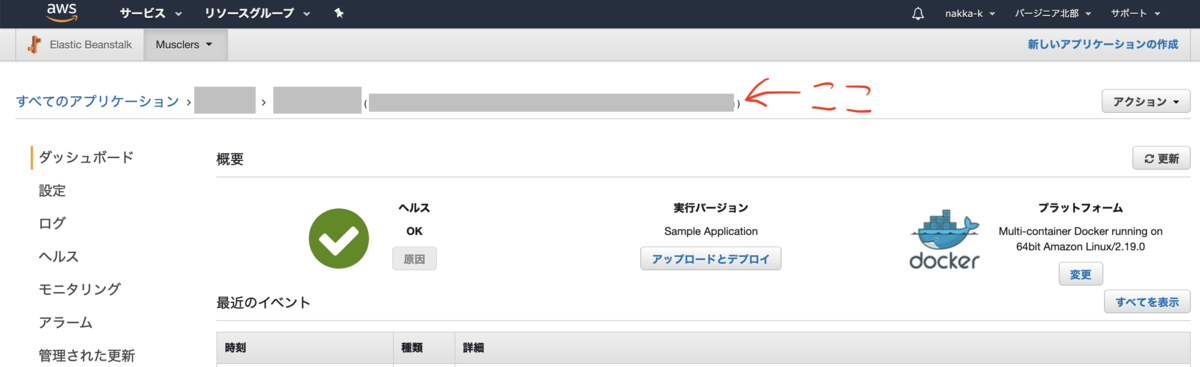This screenshot has width=1200, height=367.
Task: Click the Multi-container Docker platform text
Action: point(1080,238)
